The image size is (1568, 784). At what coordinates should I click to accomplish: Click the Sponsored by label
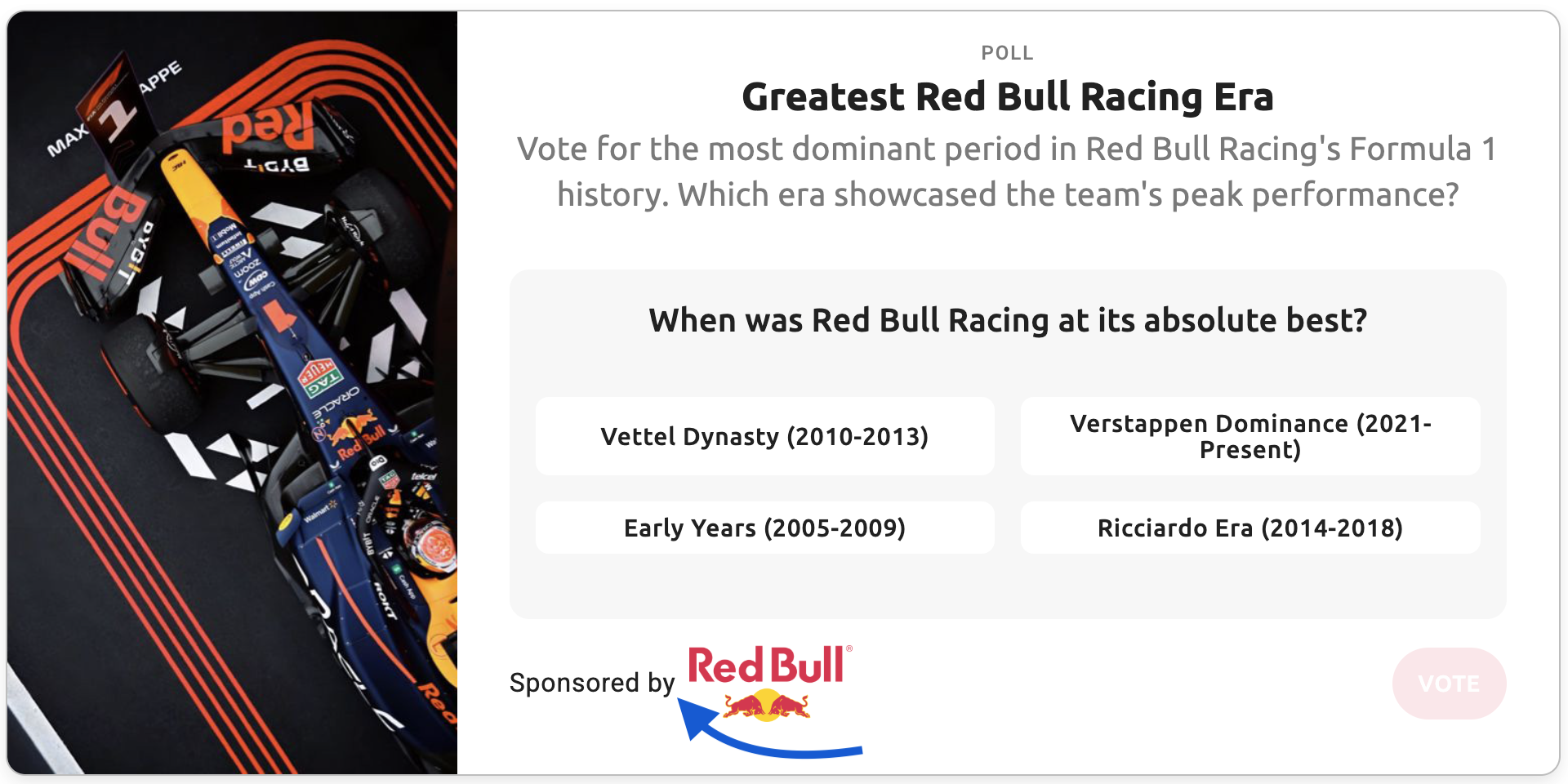pyautogui.click(x=592, y=683)
